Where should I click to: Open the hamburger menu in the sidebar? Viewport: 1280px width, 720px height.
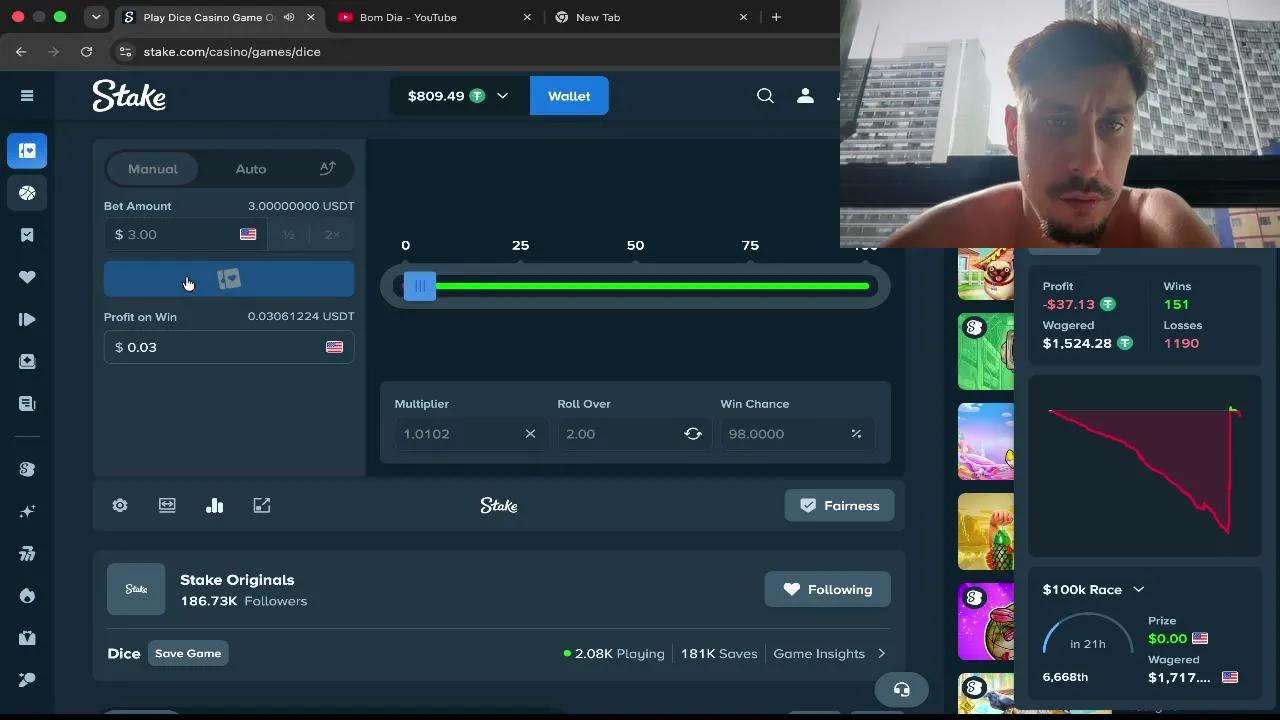27,96
